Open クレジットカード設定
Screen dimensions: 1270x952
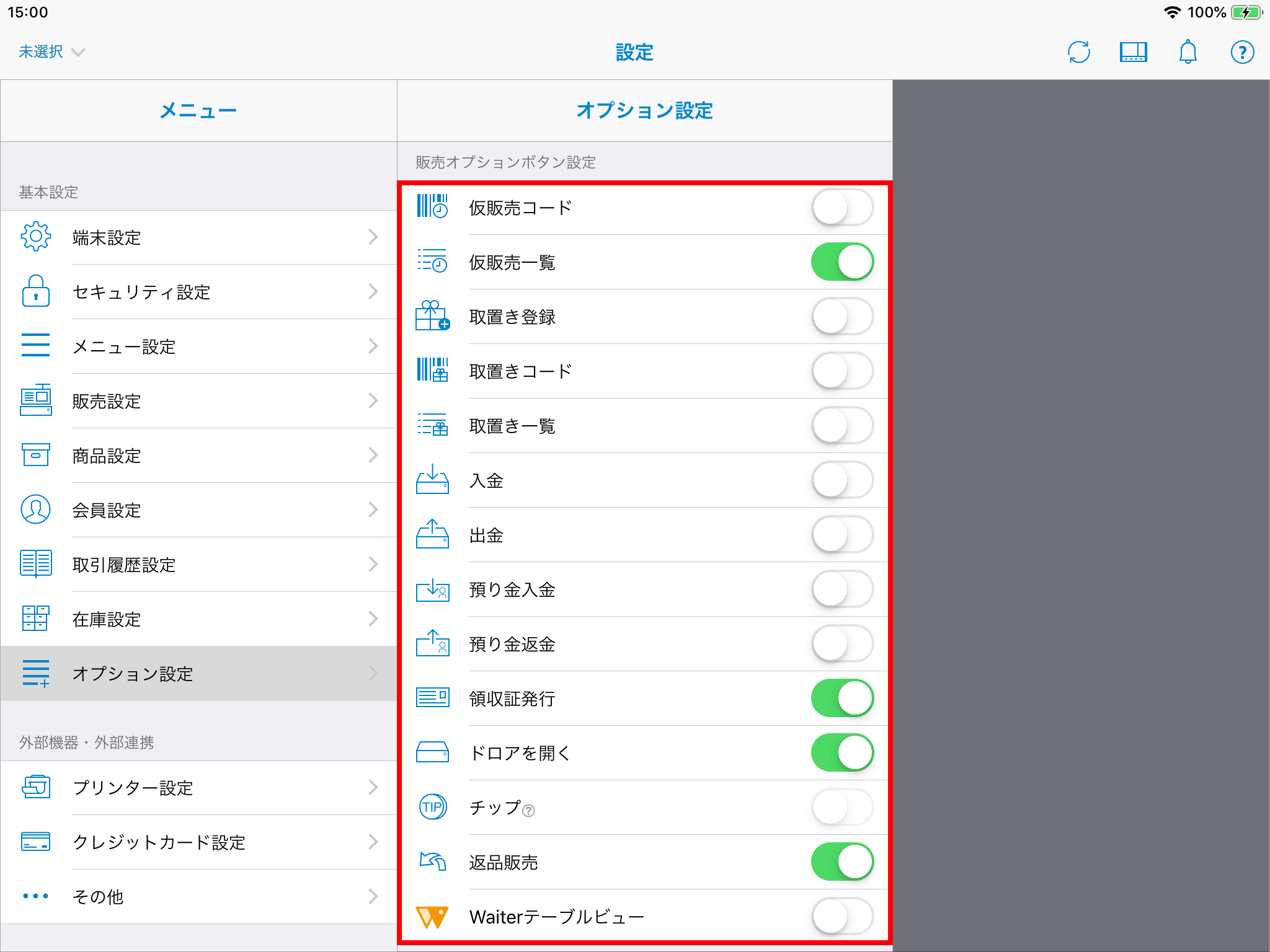pyautogui.click(x=159, y=842)
